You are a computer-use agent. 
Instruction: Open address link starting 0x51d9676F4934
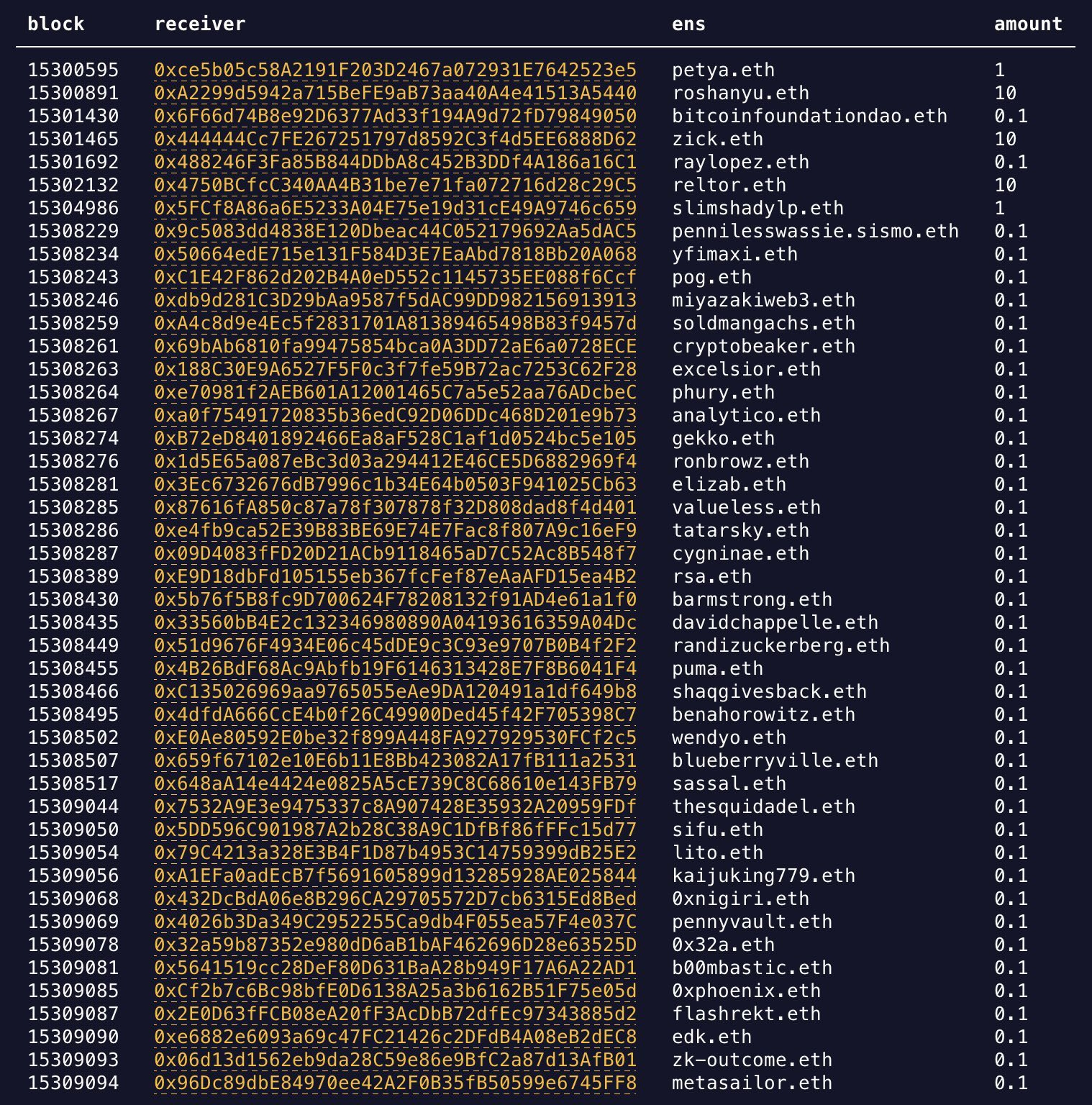[396, 645]
